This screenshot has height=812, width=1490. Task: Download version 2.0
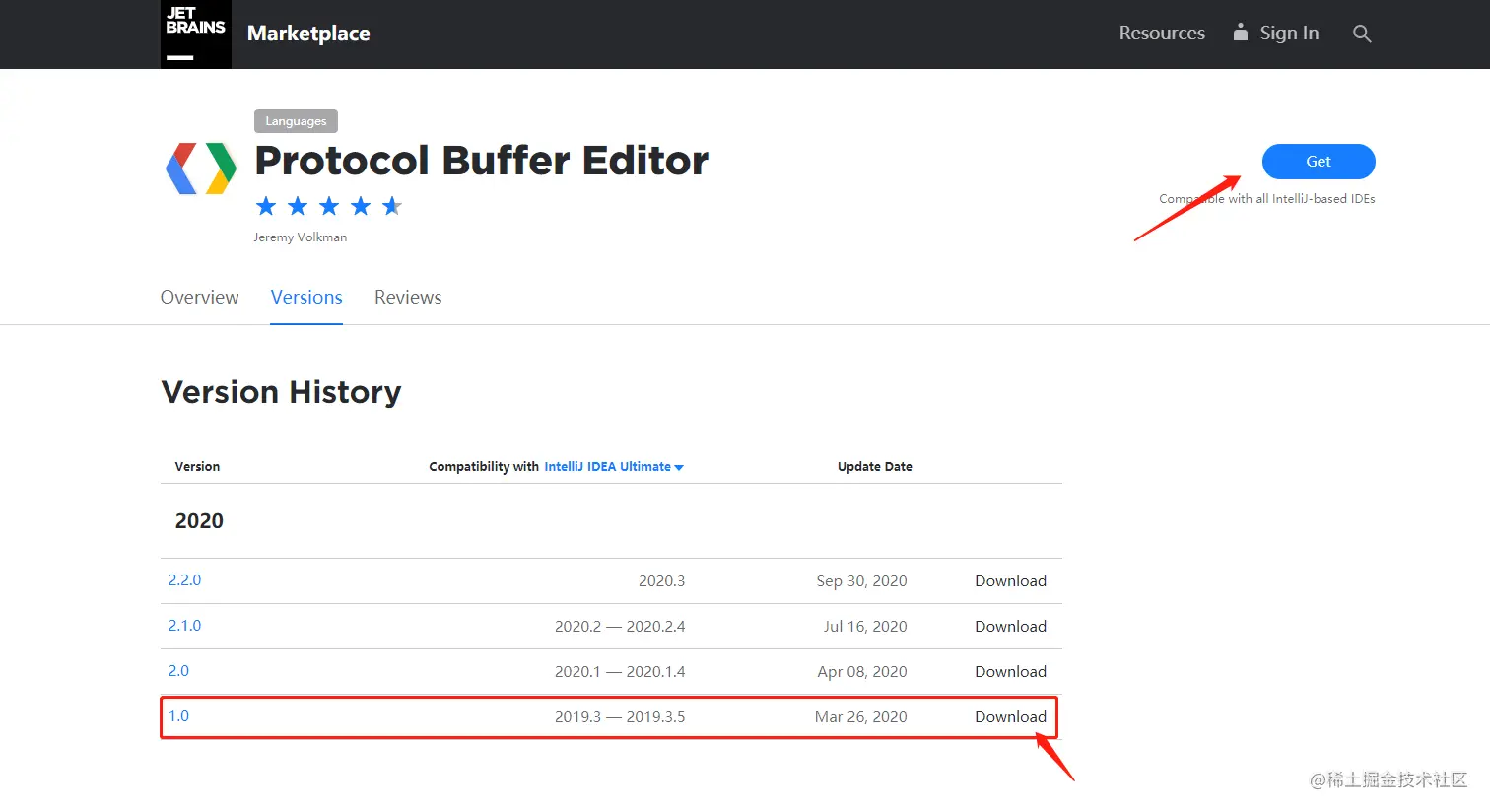tap(1010, 672)
